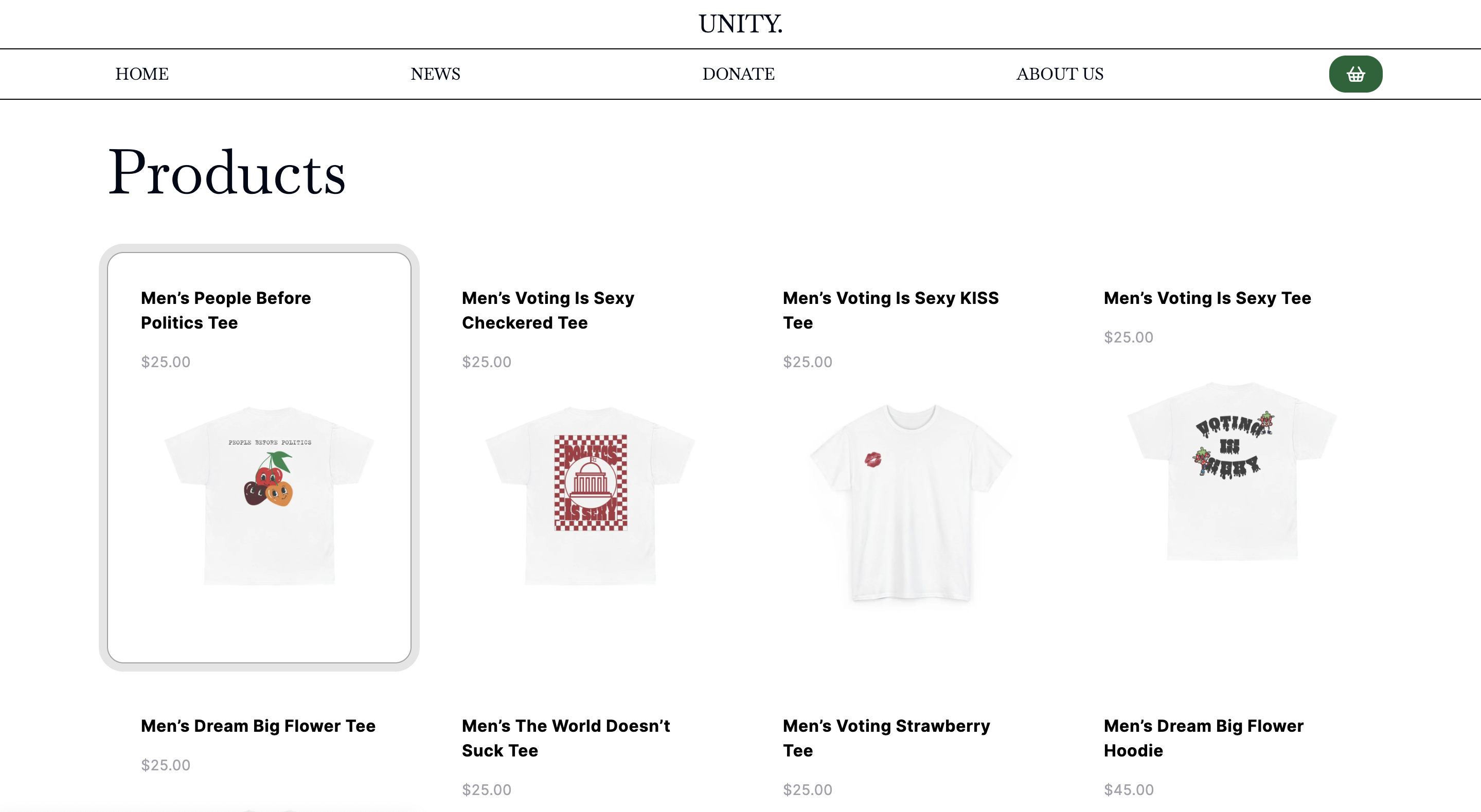Select the drippy Voting Is Sexy shirt image

[1232, 471]
